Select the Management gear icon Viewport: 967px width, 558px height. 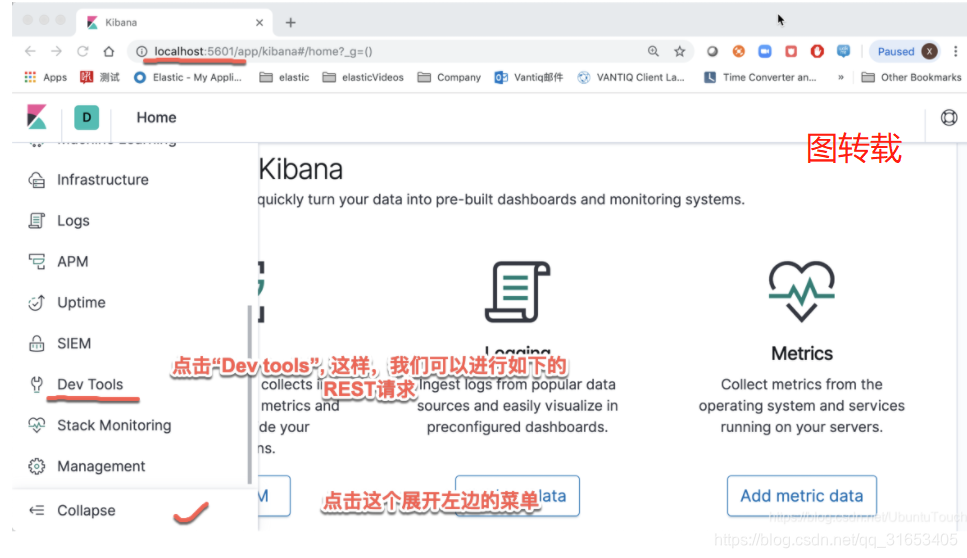(x=36, y=466)
